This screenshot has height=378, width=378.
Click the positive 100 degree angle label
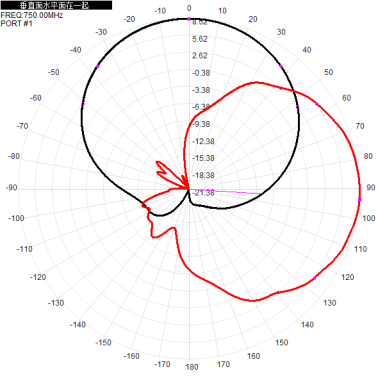tap(369, 218)
